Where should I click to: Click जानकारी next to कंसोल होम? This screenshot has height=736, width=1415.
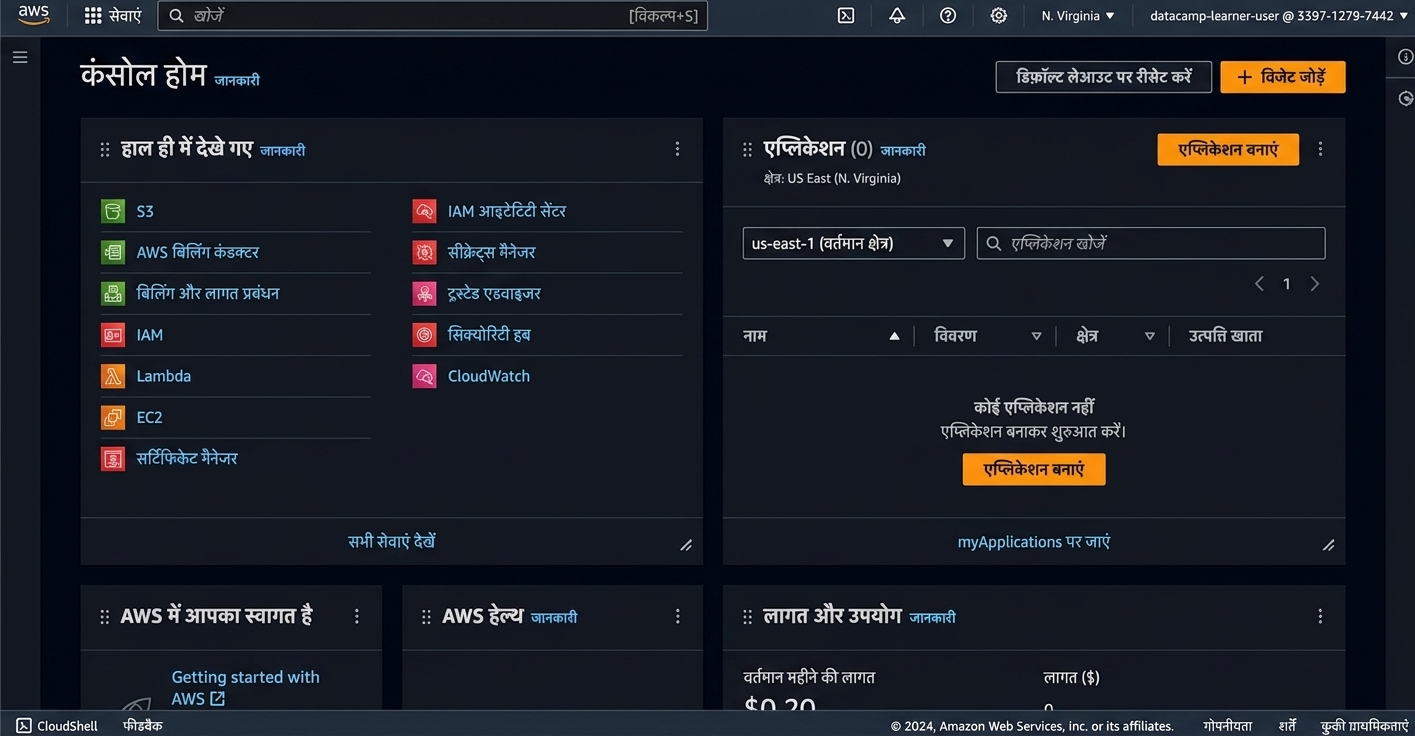pos(237,80)
